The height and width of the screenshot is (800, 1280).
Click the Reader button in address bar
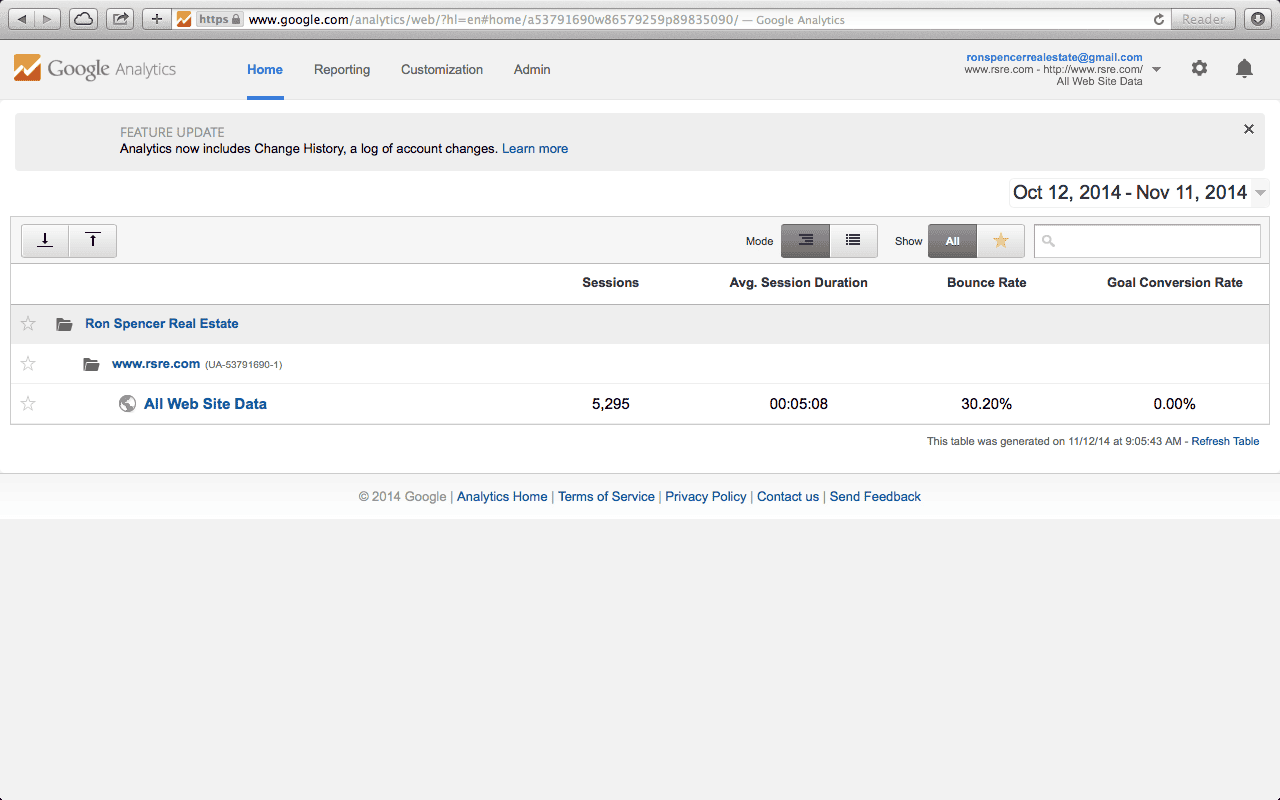[x=1203, y=19]
